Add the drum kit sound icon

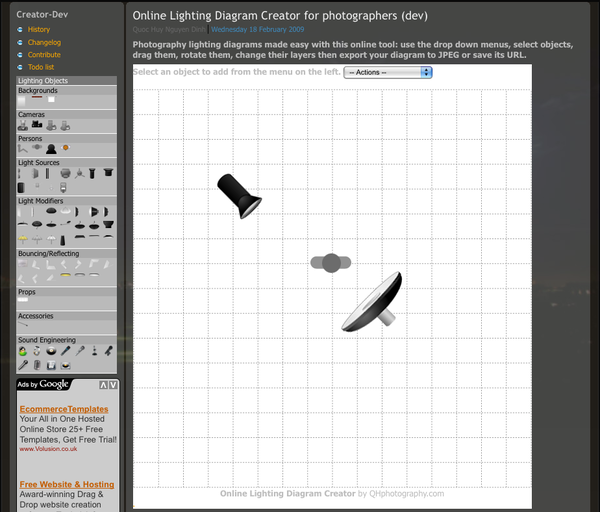tap(37, 351)
